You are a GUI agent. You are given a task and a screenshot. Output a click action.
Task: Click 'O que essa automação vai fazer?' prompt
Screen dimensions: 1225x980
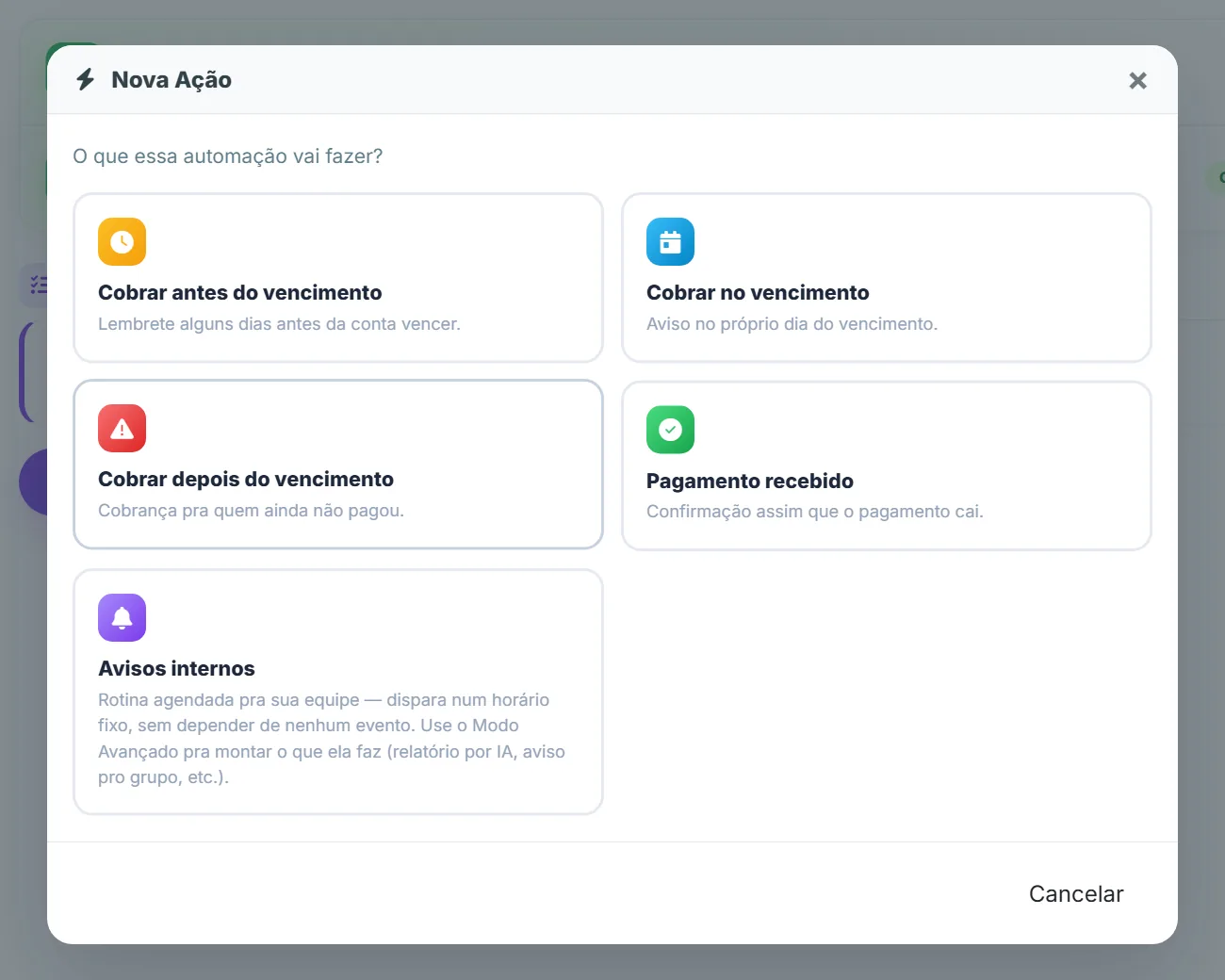click(x=228, y=155)
